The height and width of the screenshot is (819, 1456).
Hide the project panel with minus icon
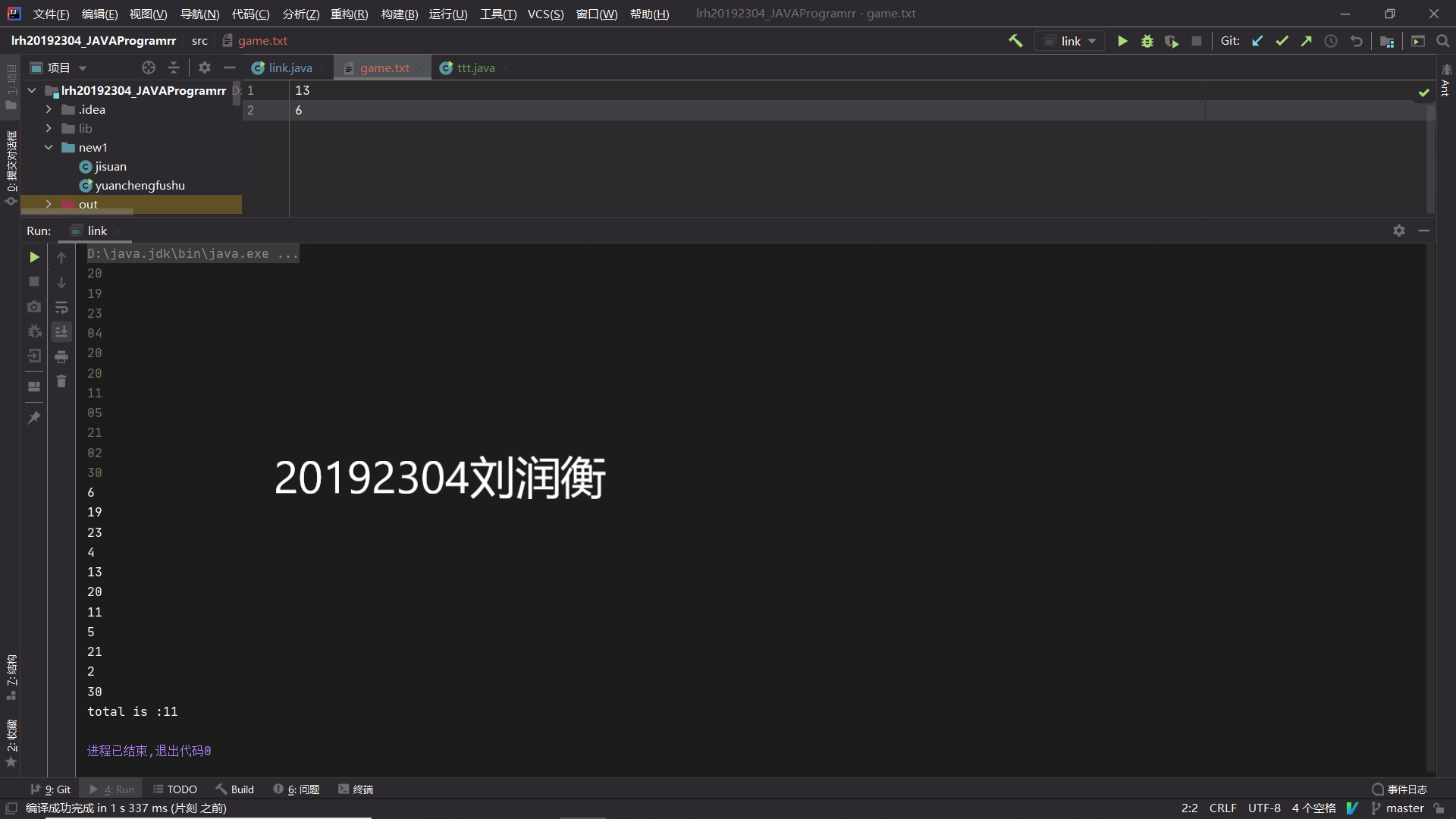230,67
